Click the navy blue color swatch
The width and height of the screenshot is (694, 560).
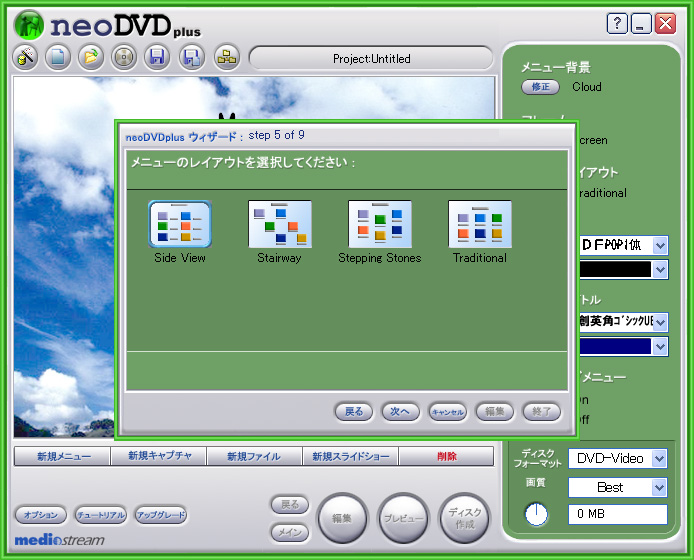coord(615,347)
